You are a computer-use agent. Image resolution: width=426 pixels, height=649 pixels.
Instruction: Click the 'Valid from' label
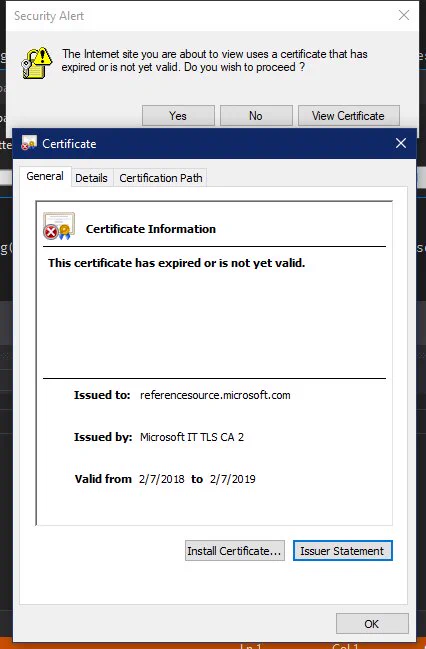103,479
